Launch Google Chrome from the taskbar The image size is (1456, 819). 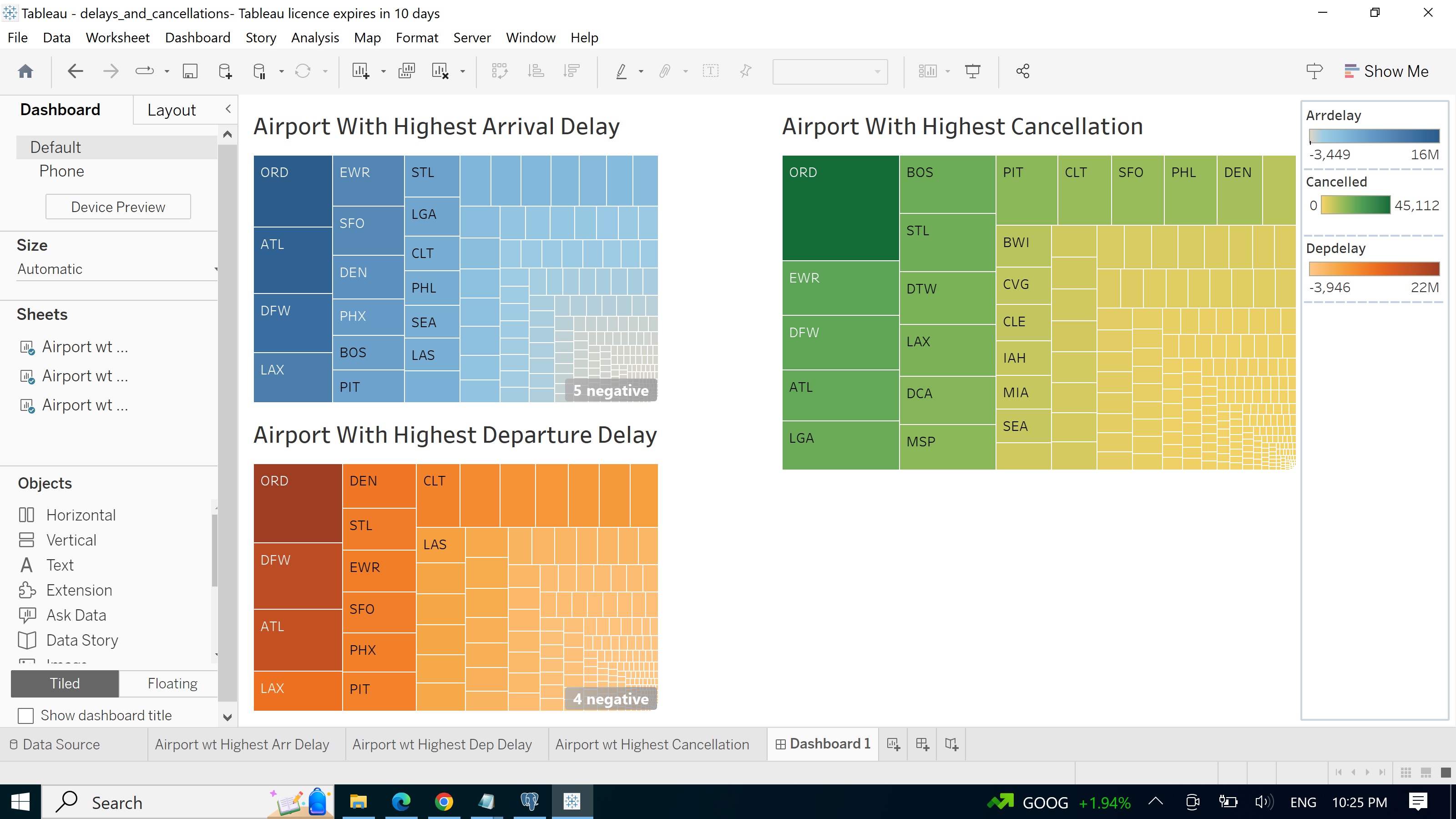pyautogui.click(x=444, y=801)
